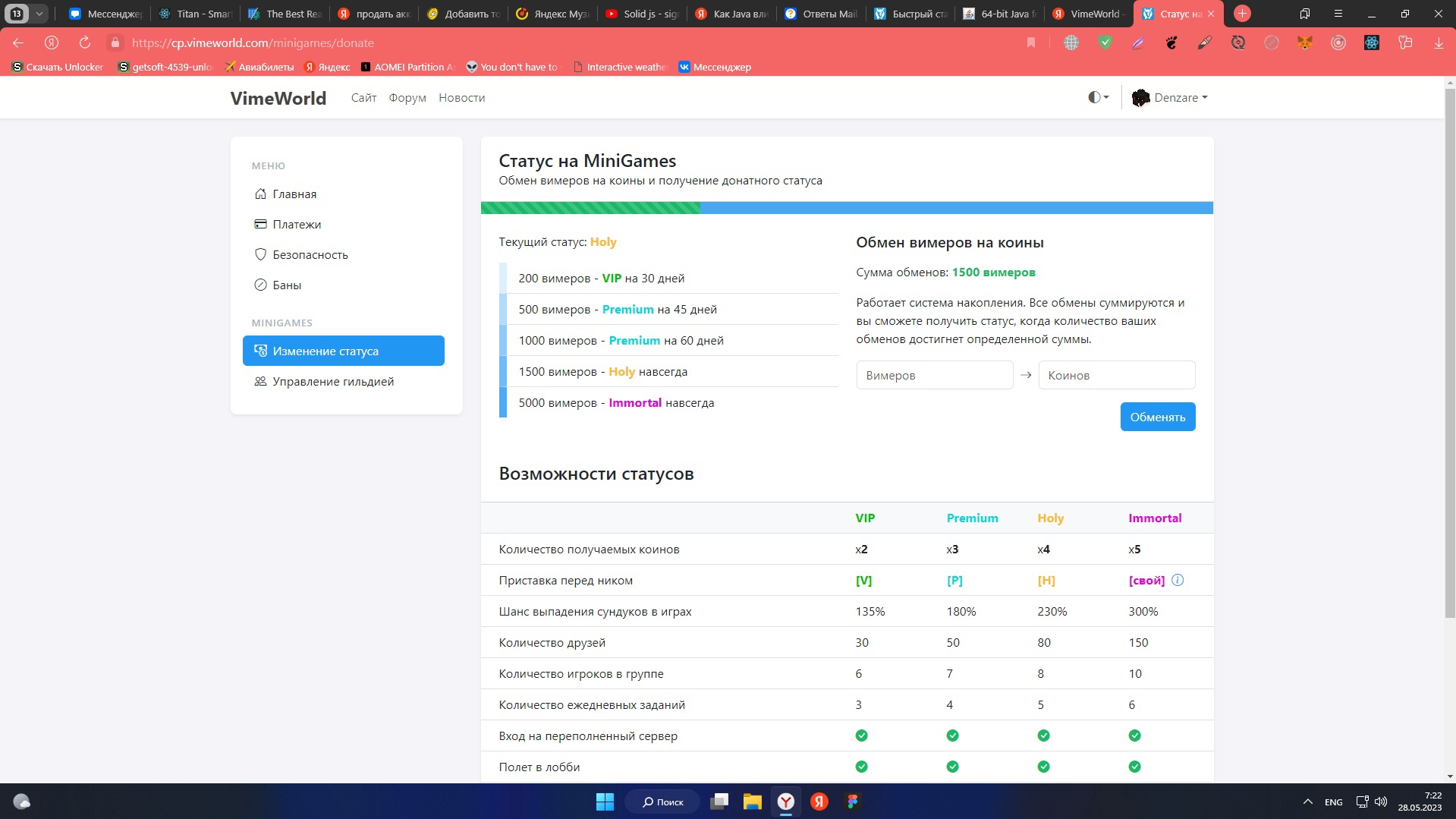The image size is (1456, 819).
Task: Click the Коинов input field
Action: (x=1116, y=375)
